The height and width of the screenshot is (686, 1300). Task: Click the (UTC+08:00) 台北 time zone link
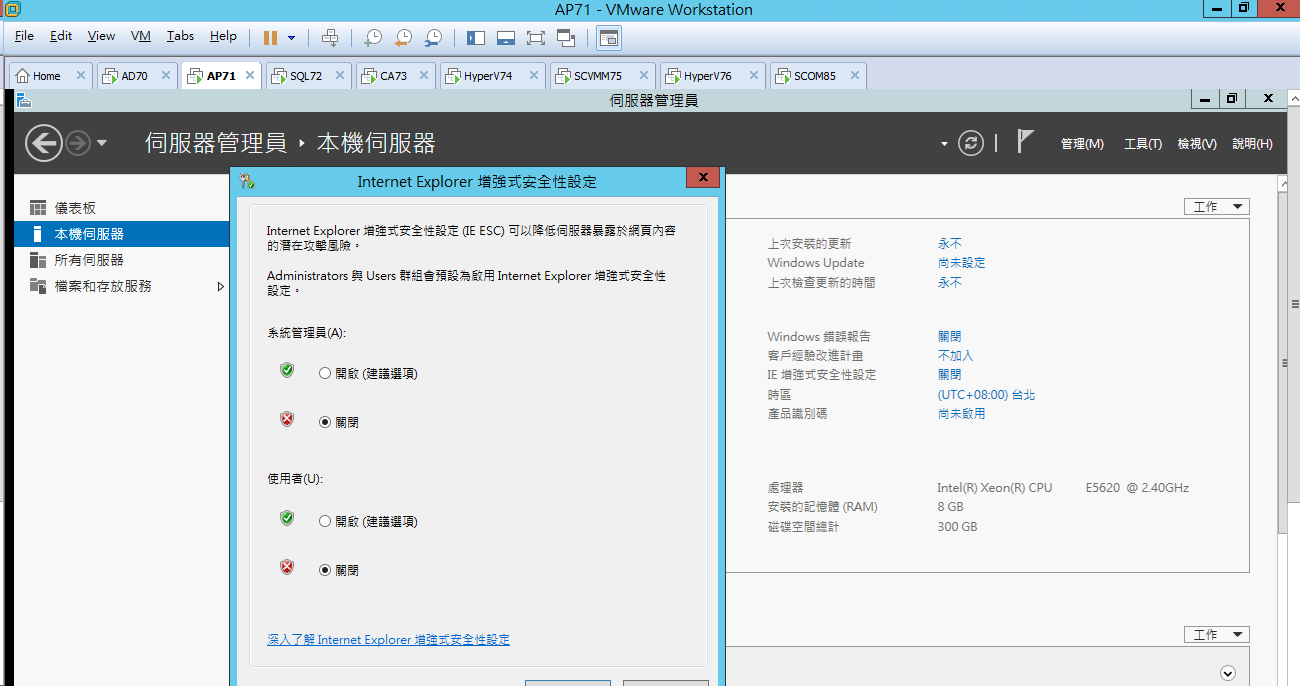[986, 395]
